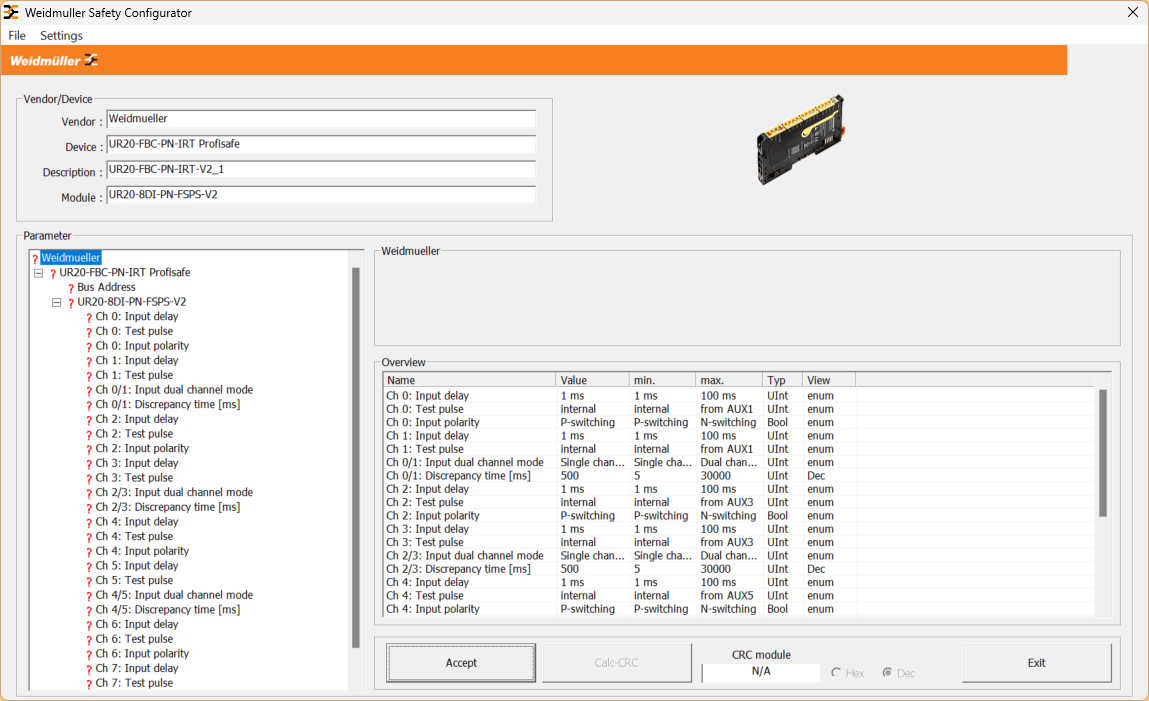Click question mark icon beside 'Ch 5: Input delay'

coord(89,567)
